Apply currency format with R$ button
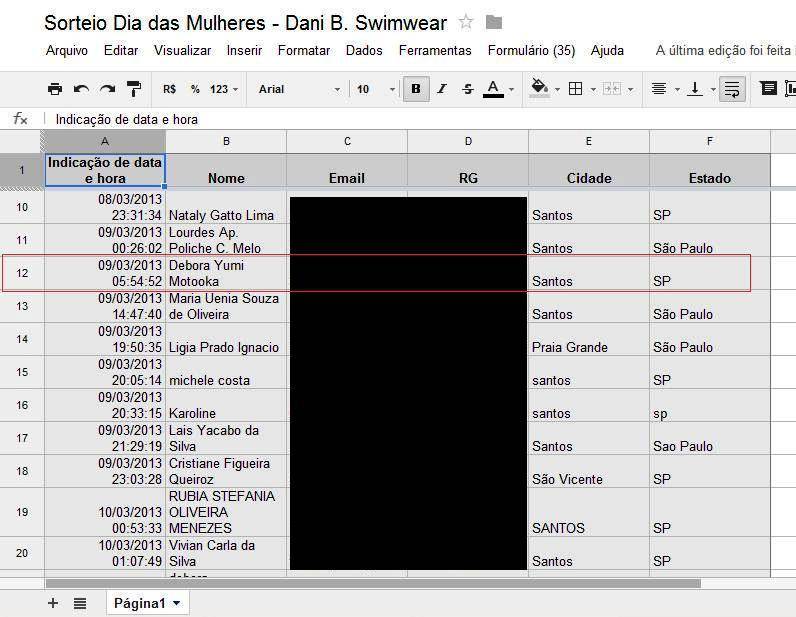Screen dimensions: 796x617 (x=169, y=89)
